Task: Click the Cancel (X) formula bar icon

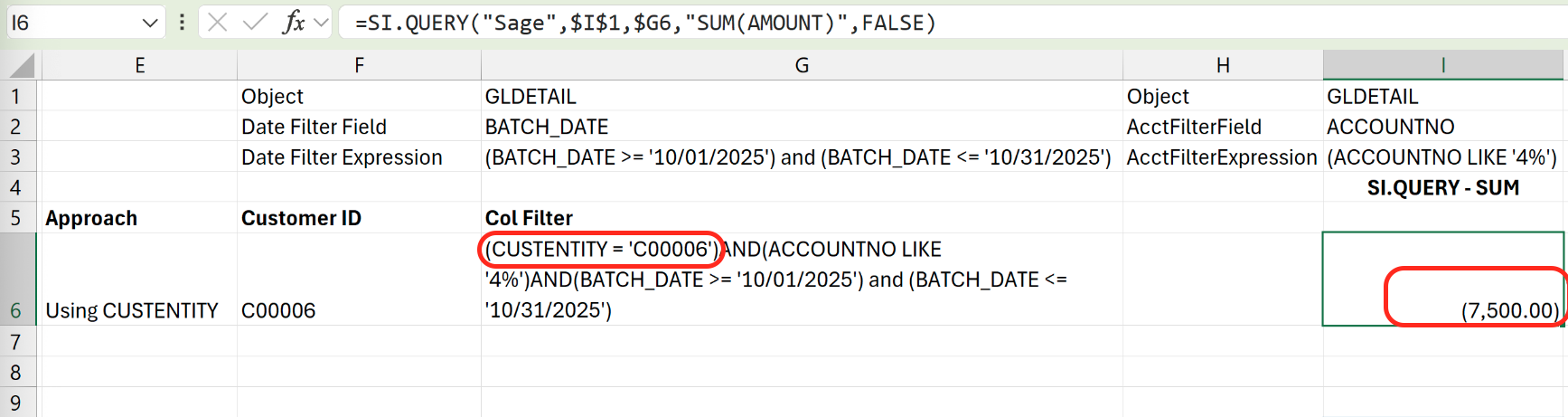Action: (x=217, y=23)
